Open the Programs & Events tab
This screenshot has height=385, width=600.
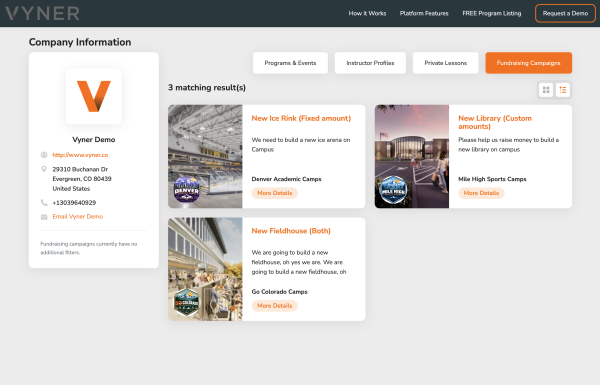pyautogui.click(x=290, y=63)
